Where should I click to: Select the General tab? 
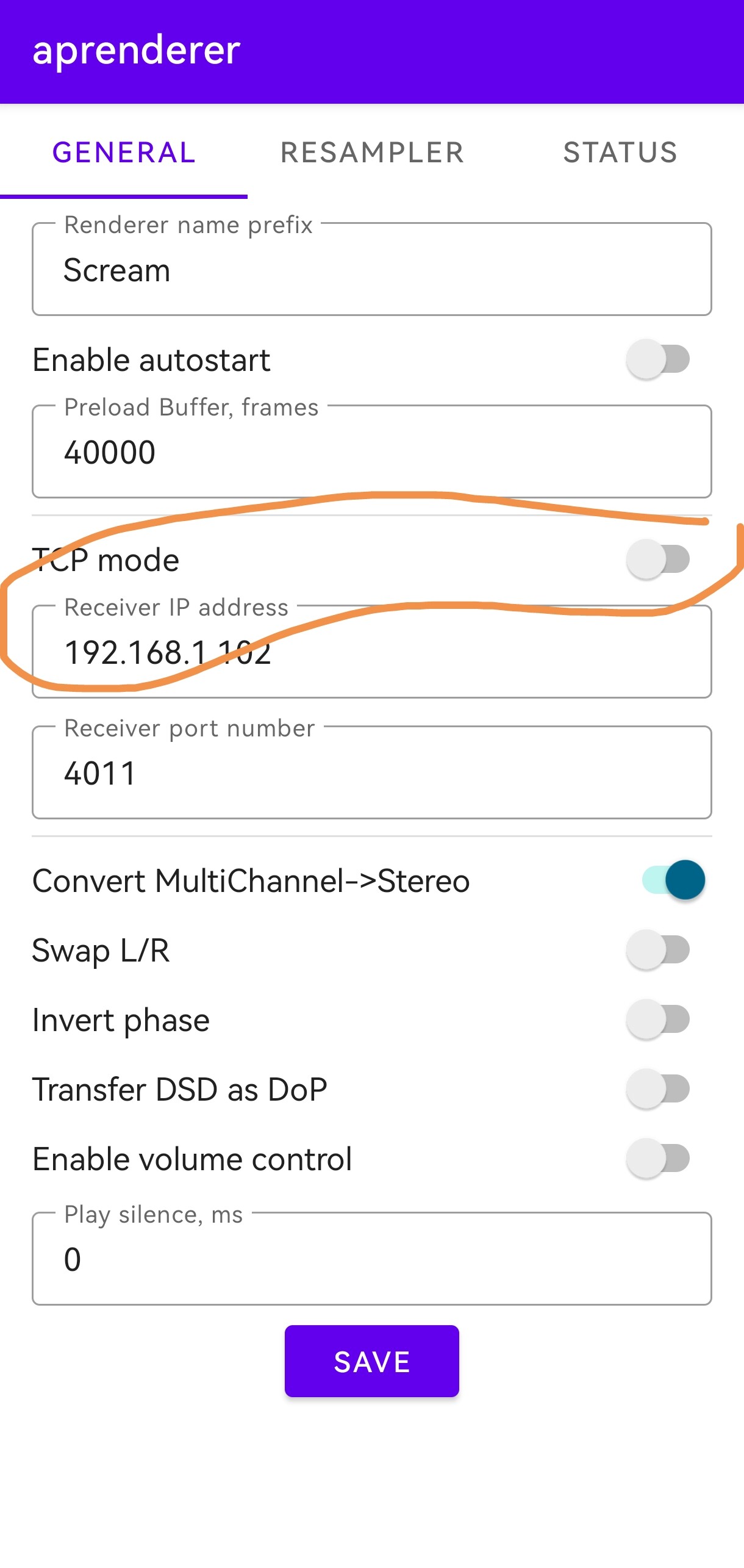click(x=124, y=153)
